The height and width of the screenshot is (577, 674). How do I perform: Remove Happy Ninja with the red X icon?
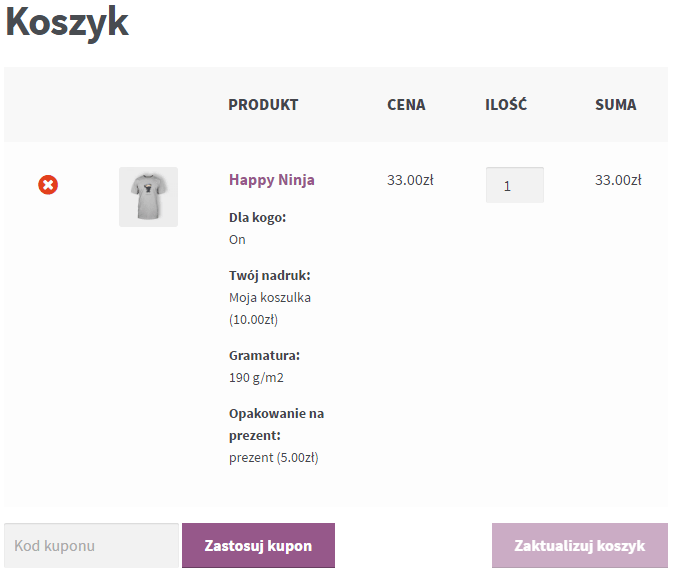(48, 185)
